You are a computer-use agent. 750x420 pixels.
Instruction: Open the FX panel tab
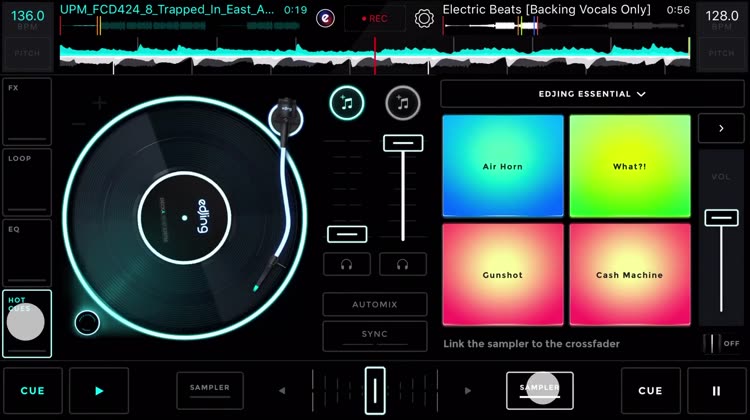coord(27,111)
